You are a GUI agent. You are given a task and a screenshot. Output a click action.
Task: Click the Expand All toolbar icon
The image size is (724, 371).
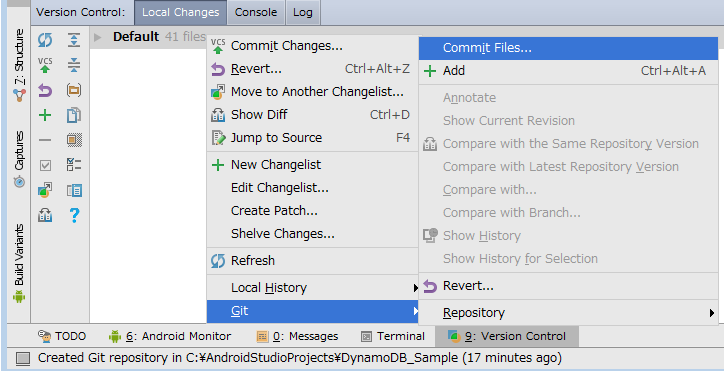coord(74,40)
